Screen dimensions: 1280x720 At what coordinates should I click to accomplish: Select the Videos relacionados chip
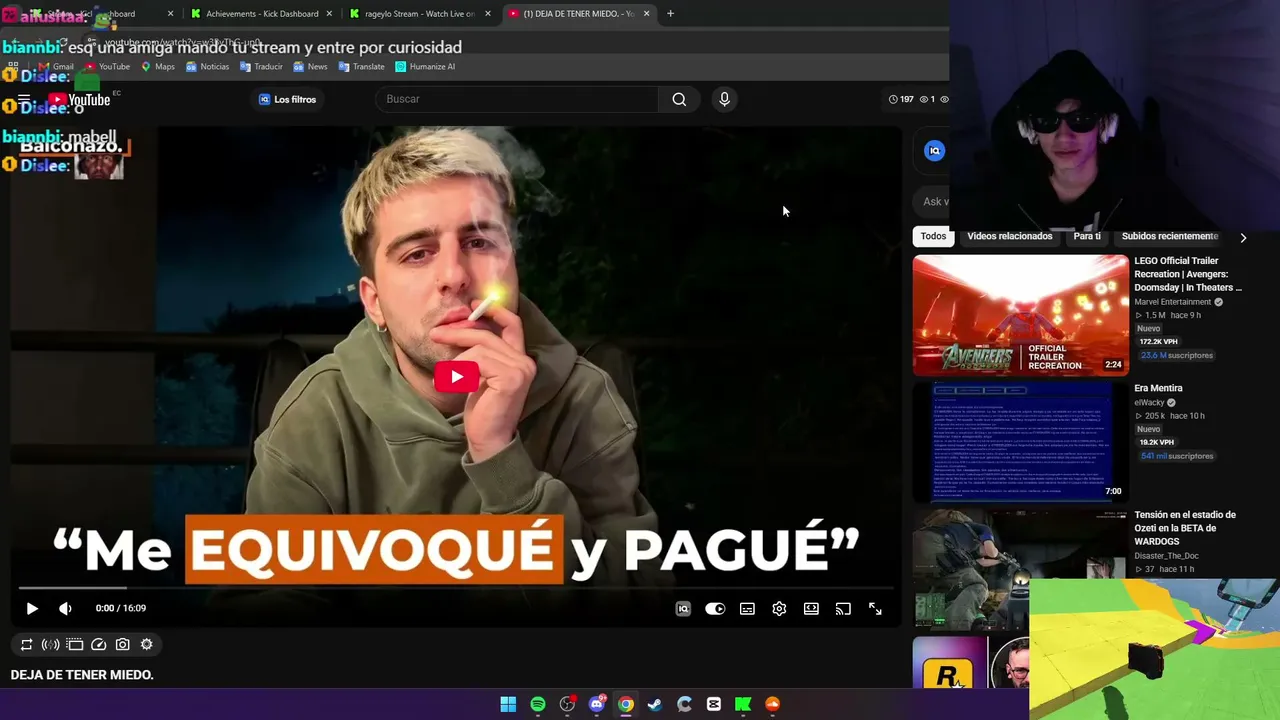point(1009,236)
